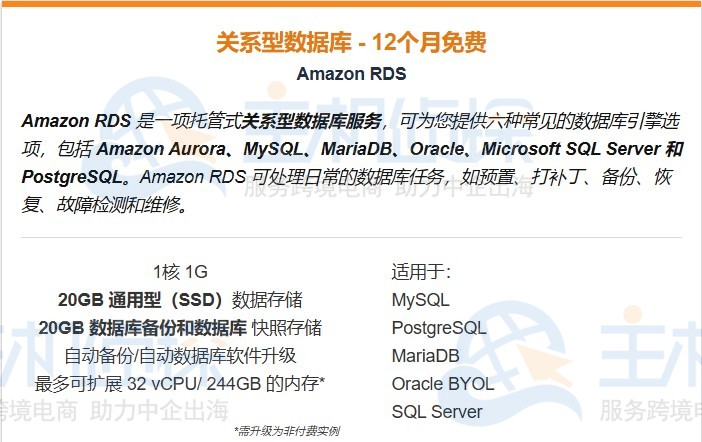Select PostgreSQL in the 适用于 list
Screen dimensions: 702x442
[x=439, y=328]
